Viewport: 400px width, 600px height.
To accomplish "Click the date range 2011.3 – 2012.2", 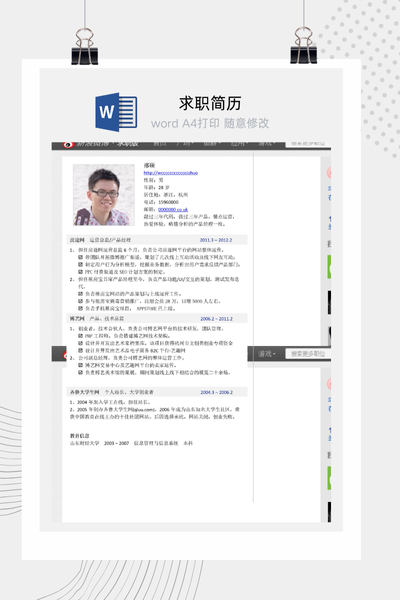I will (216, 240).
